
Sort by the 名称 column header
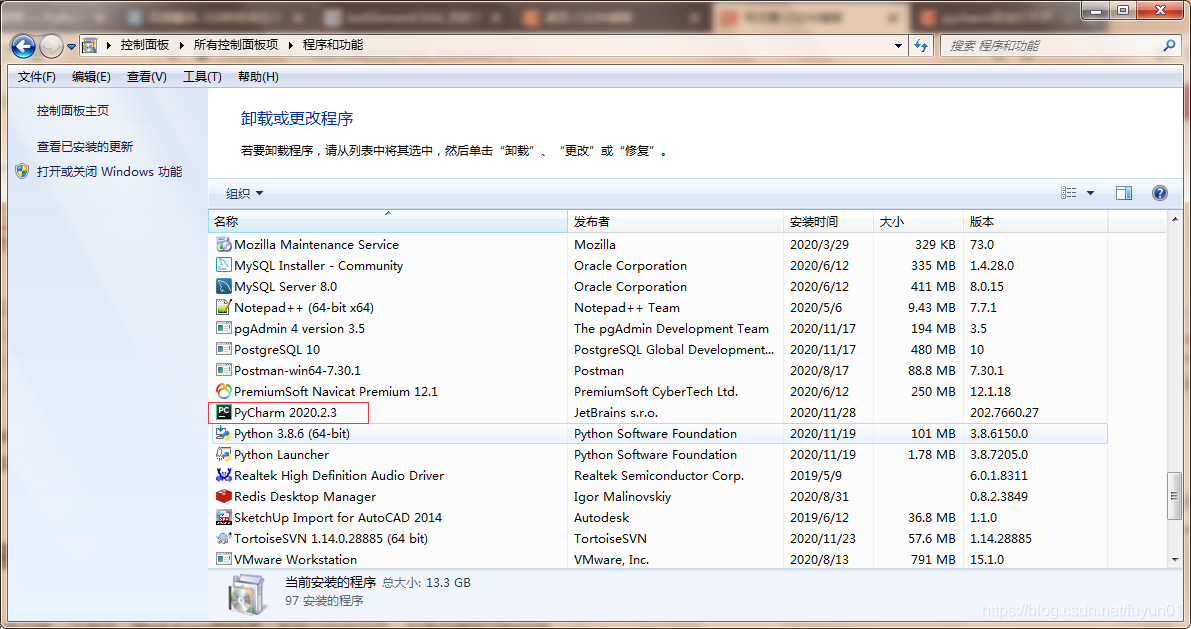click(x=387, y=222)
